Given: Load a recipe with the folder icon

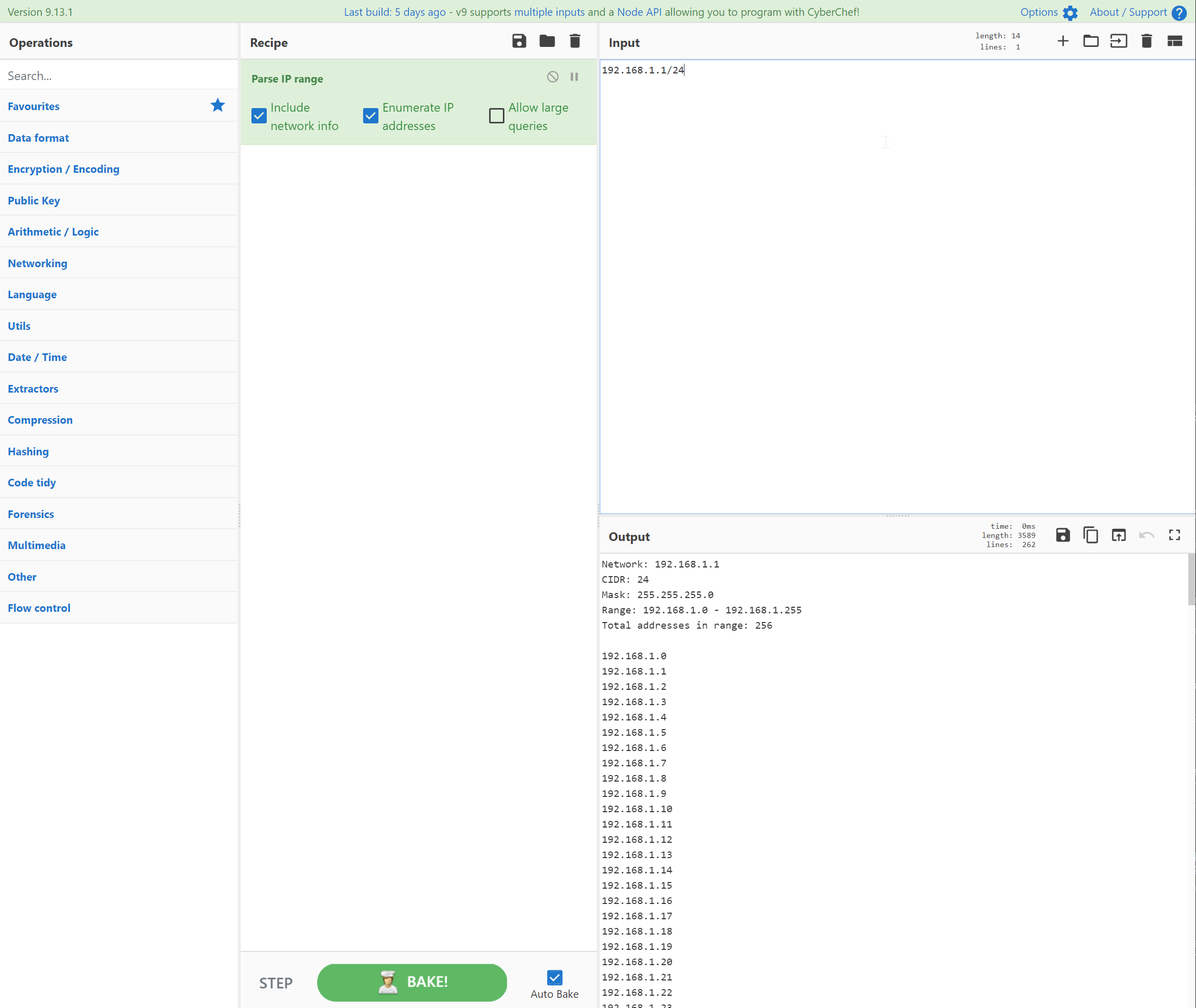Looking at the screenshot, I should click(x=547, y=41).
